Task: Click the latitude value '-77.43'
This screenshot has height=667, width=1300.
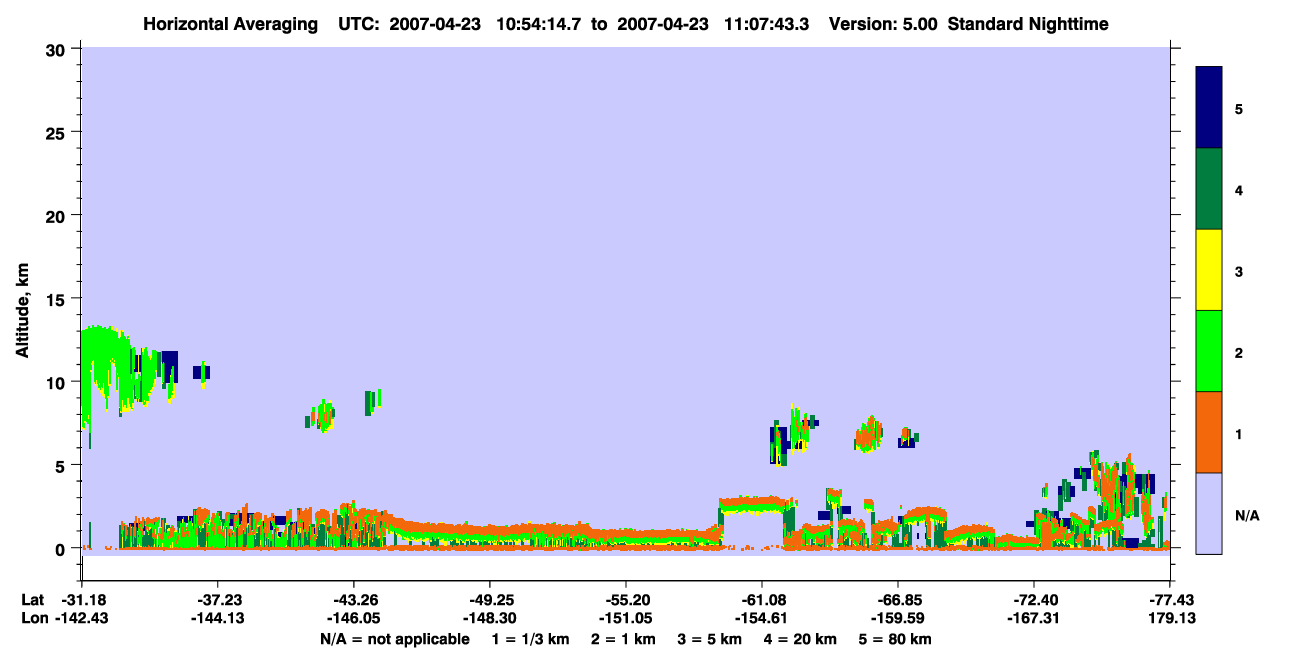Action: point(1169,600)
